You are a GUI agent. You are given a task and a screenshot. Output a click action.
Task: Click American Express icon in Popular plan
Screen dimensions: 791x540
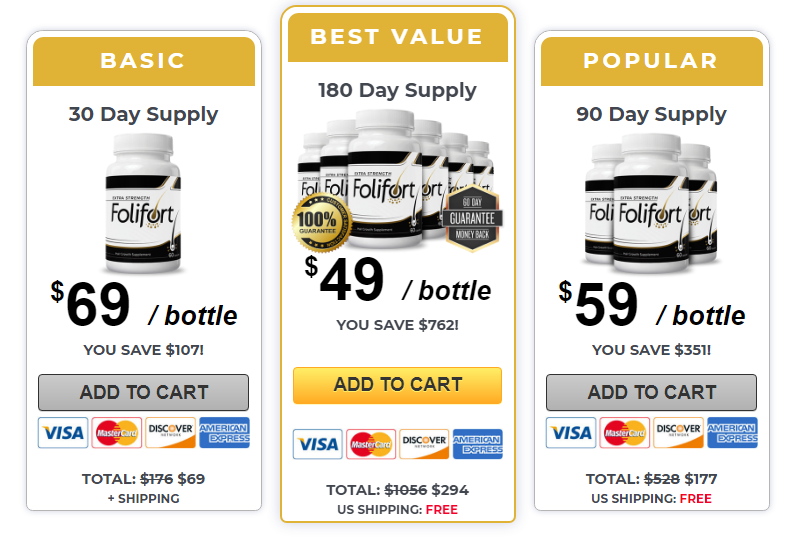click(732, 433)
